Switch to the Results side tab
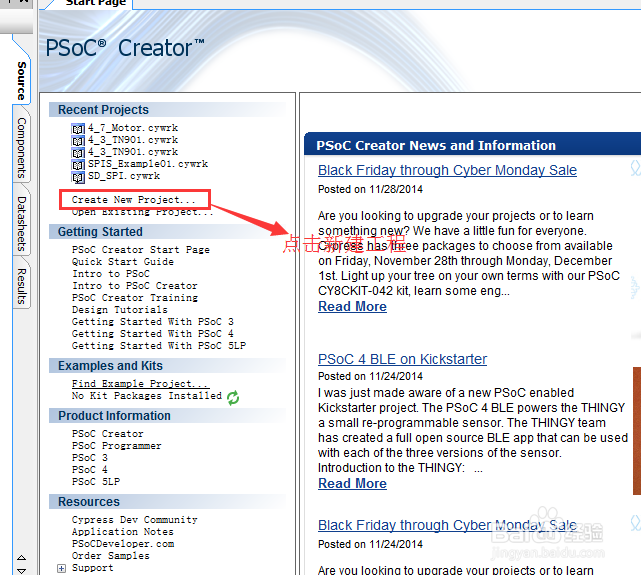The height and width of the screenshot is (575, 641). coord(22,286)
